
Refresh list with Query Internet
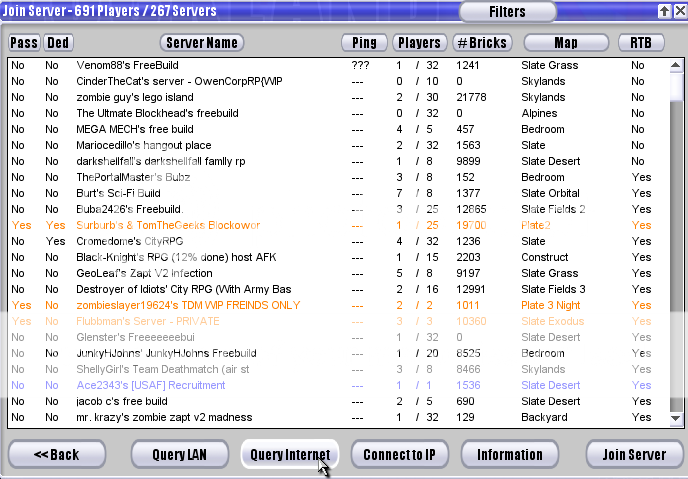(289, 455)
